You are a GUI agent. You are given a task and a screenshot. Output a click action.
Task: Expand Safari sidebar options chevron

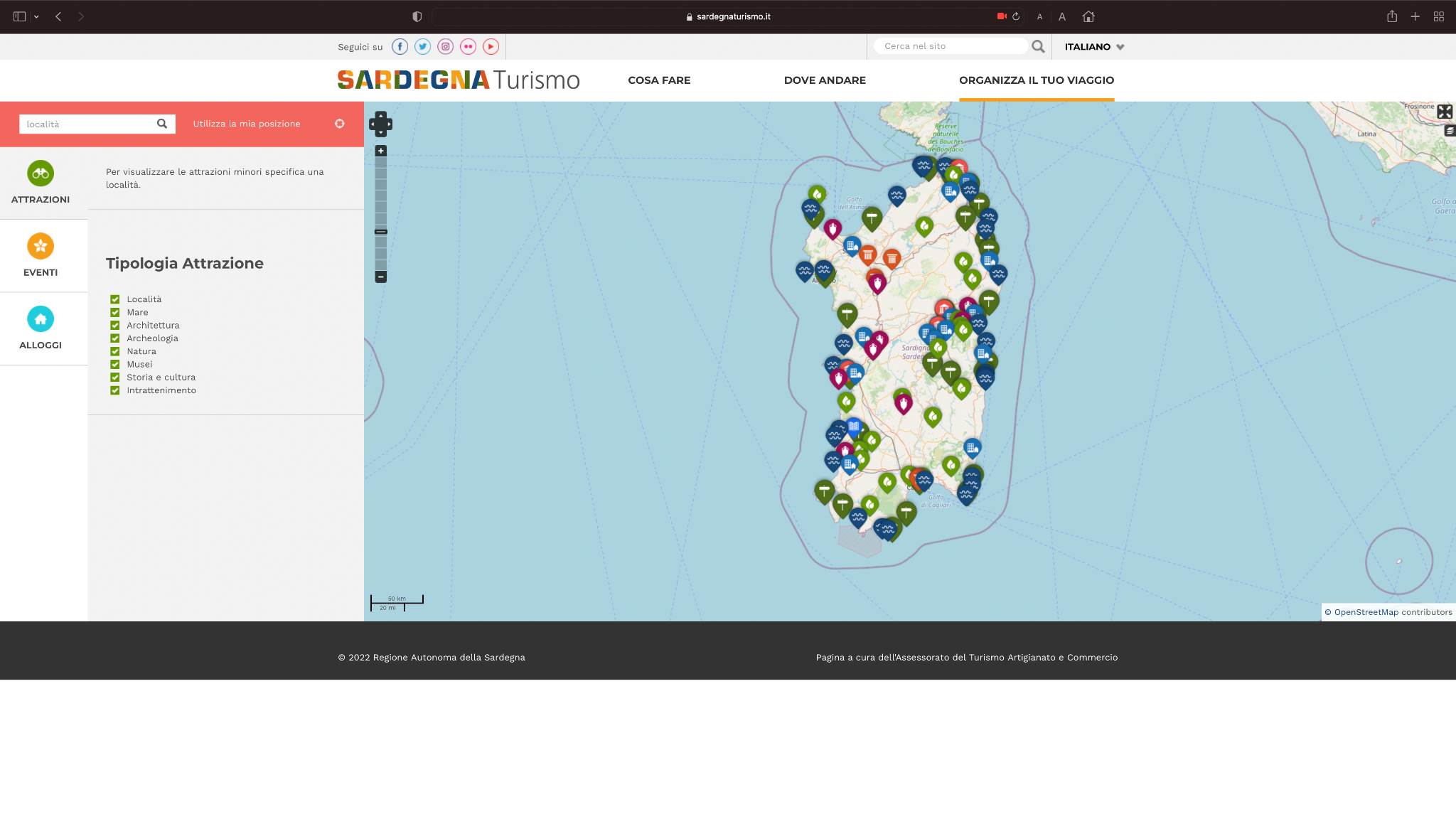tap(36, 16)
